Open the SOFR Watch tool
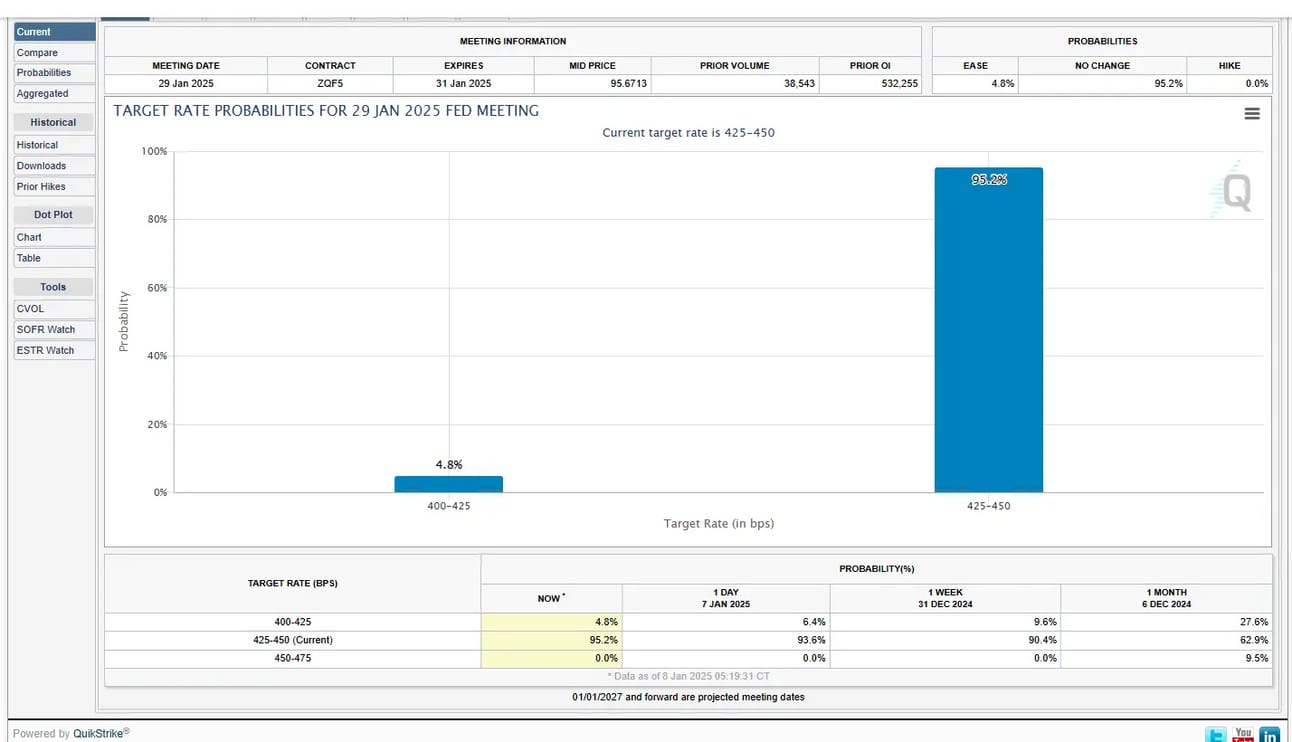1292x742 pixels. tap(55, 330)
